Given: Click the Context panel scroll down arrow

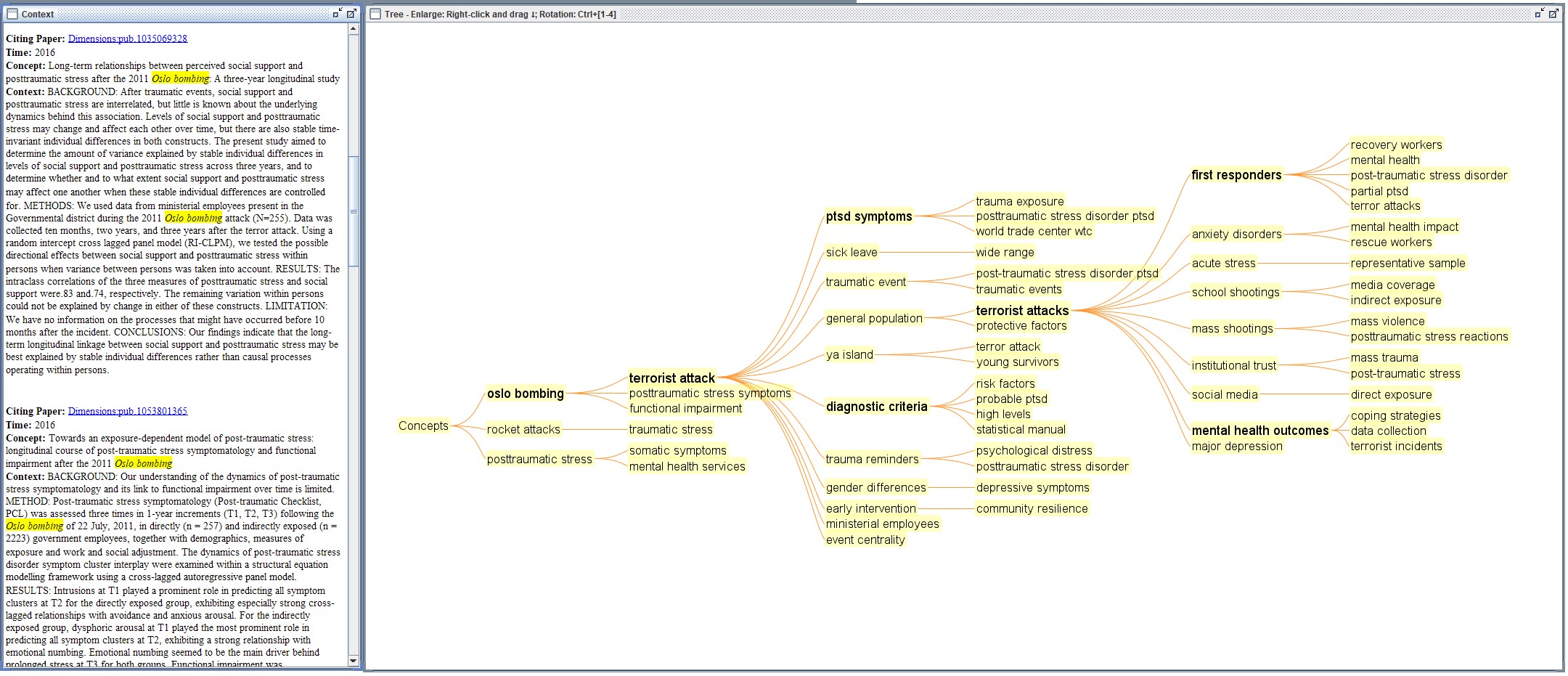Looking at the screenshot, I should click(x=354, y=660).
